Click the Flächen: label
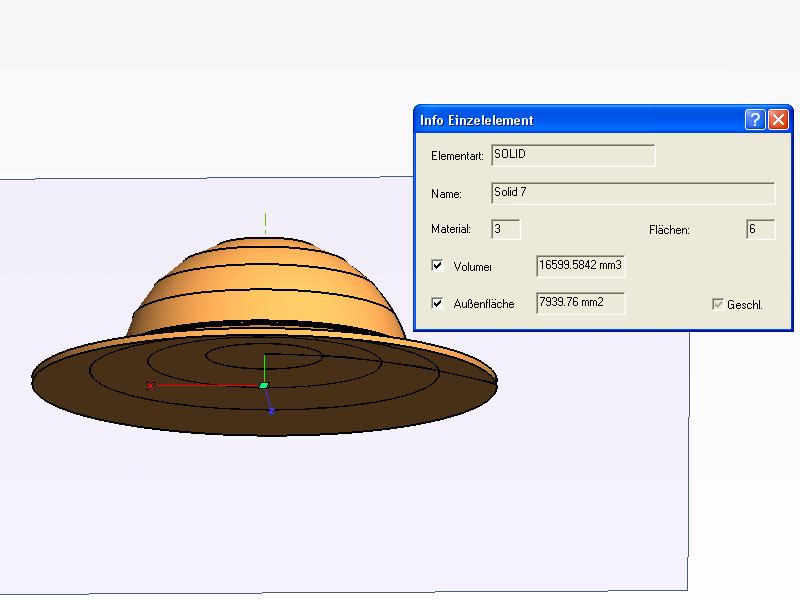The height and width of the screenshot is (600, 800). 669,230
